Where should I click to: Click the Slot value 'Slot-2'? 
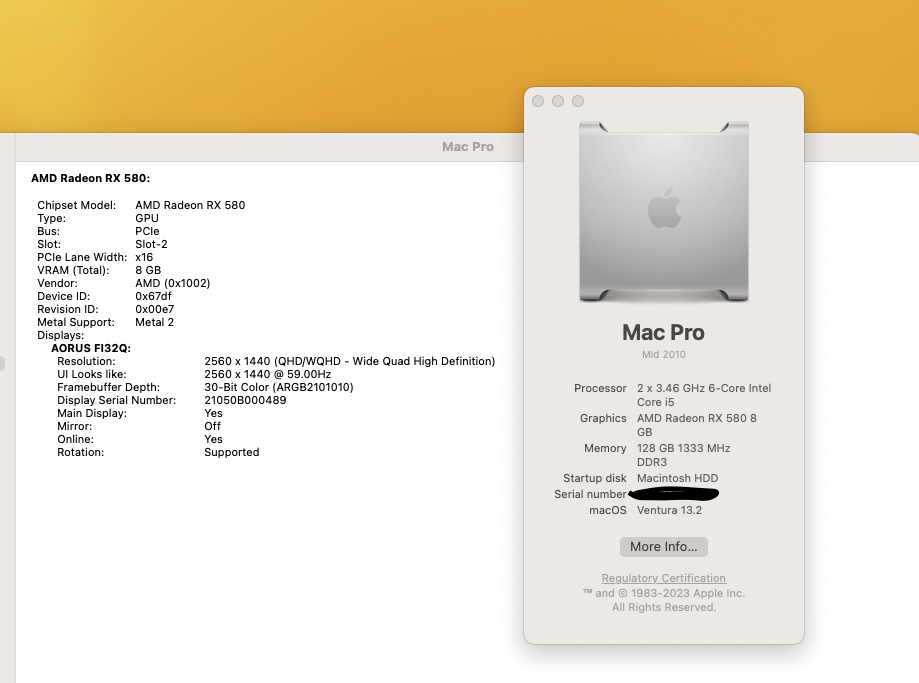[x=151, y=244]
